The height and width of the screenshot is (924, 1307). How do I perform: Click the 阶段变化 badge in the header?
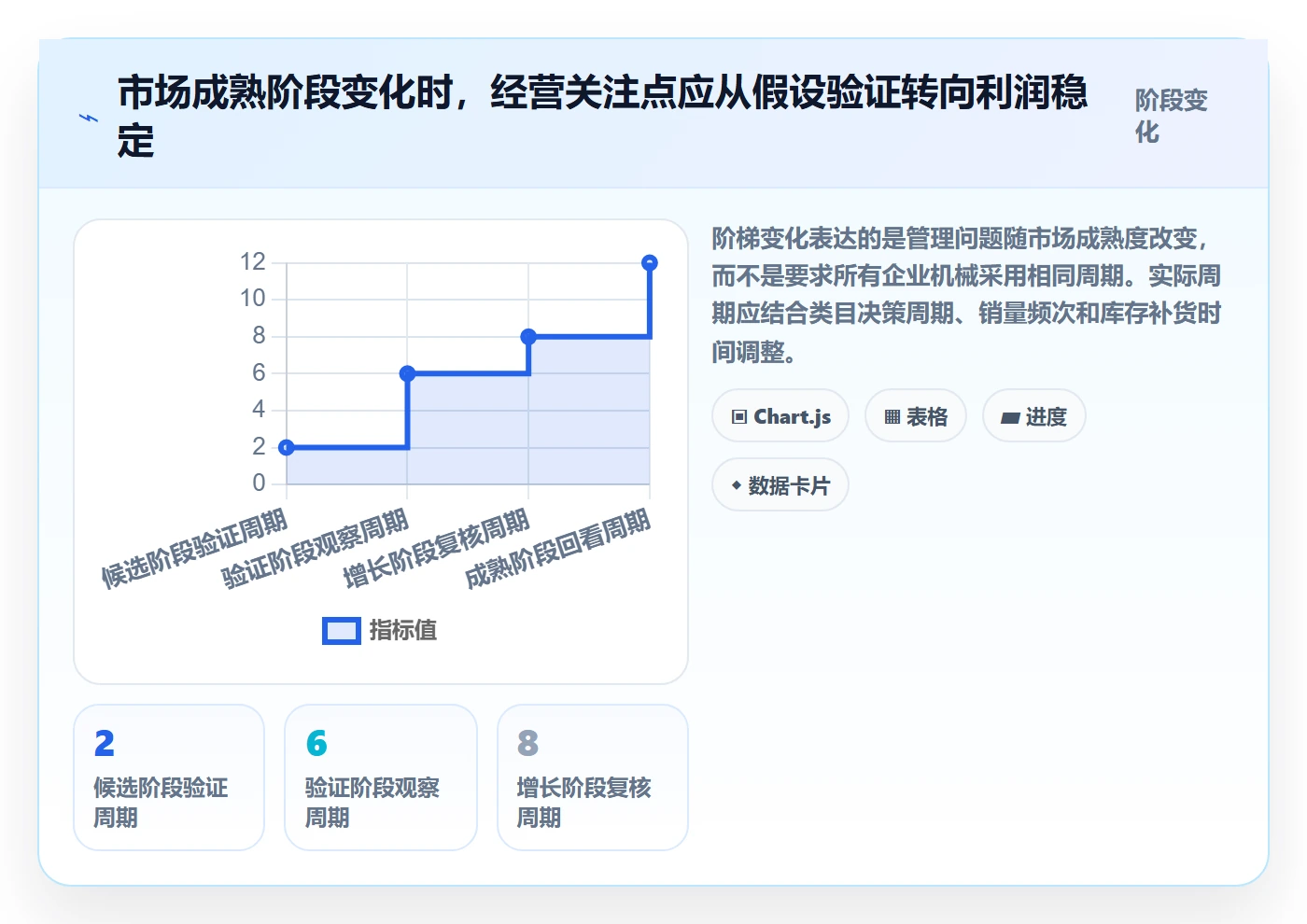(1172, 116)
